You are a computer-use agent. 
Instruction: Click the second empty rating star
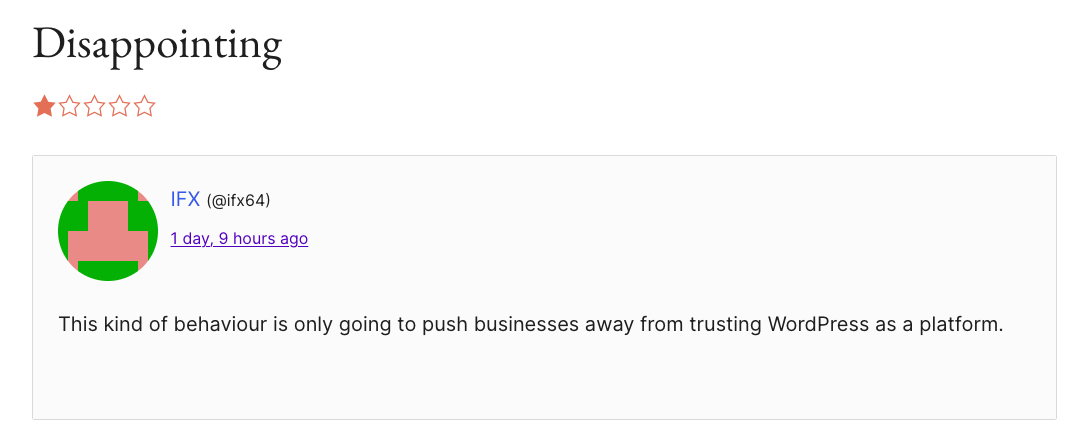coord(70,106)
